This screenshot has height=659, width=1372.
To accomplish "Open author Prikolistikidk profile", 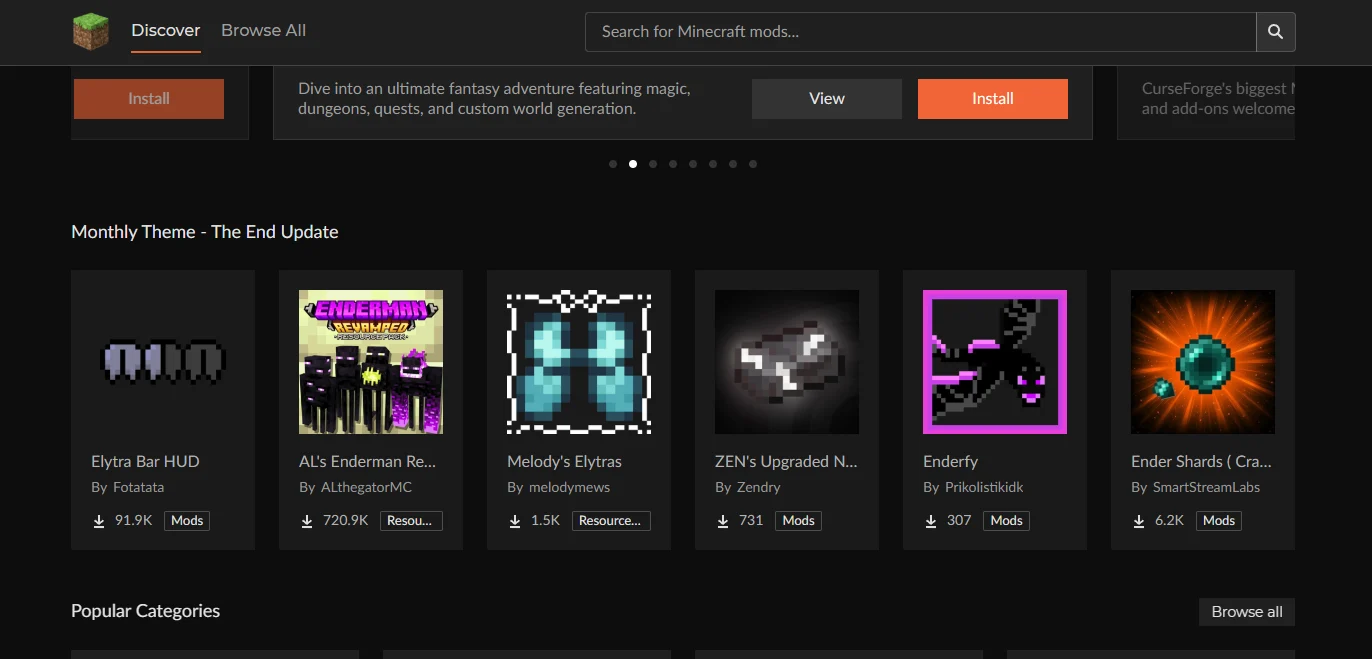I will pos(984,488).
